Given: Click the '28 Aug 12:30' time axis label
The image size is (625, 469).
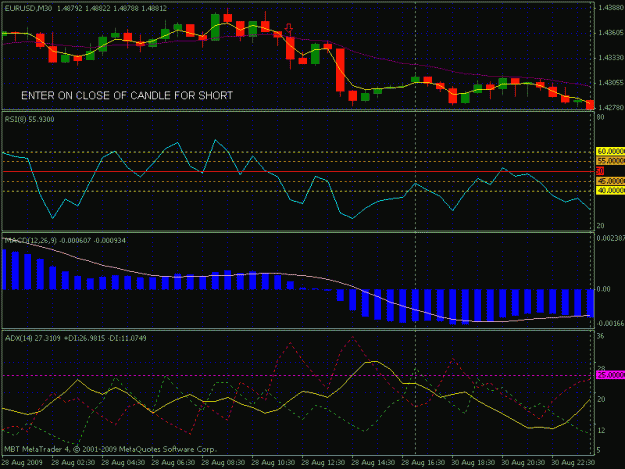Looking at the screenshot, I should 323,463.
